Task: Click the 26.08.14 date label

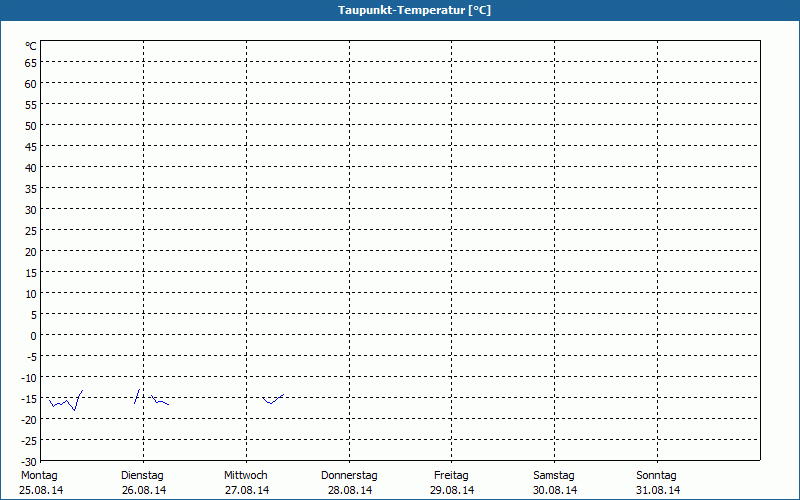Action: pyautogui.click(x=144, y=490)
